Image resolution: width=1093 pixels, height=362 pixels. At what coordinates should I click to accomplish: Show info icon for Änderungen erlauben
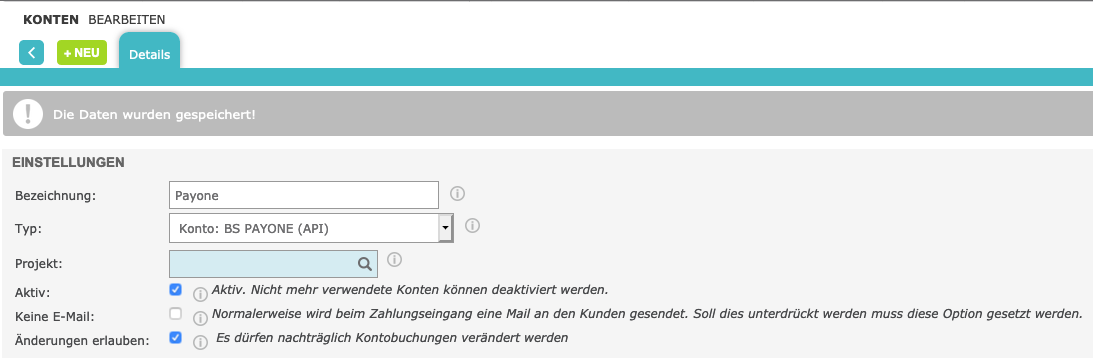(x=200, y=342)
